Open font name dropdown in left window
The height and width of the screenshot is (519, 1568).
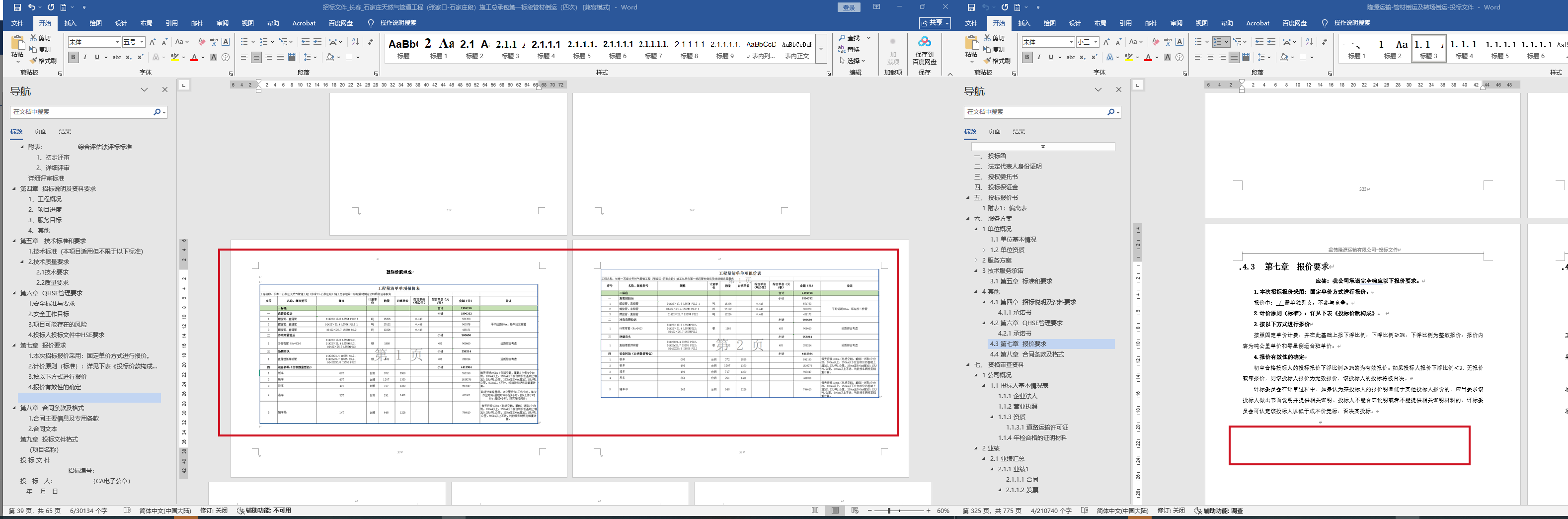(117, 42)
